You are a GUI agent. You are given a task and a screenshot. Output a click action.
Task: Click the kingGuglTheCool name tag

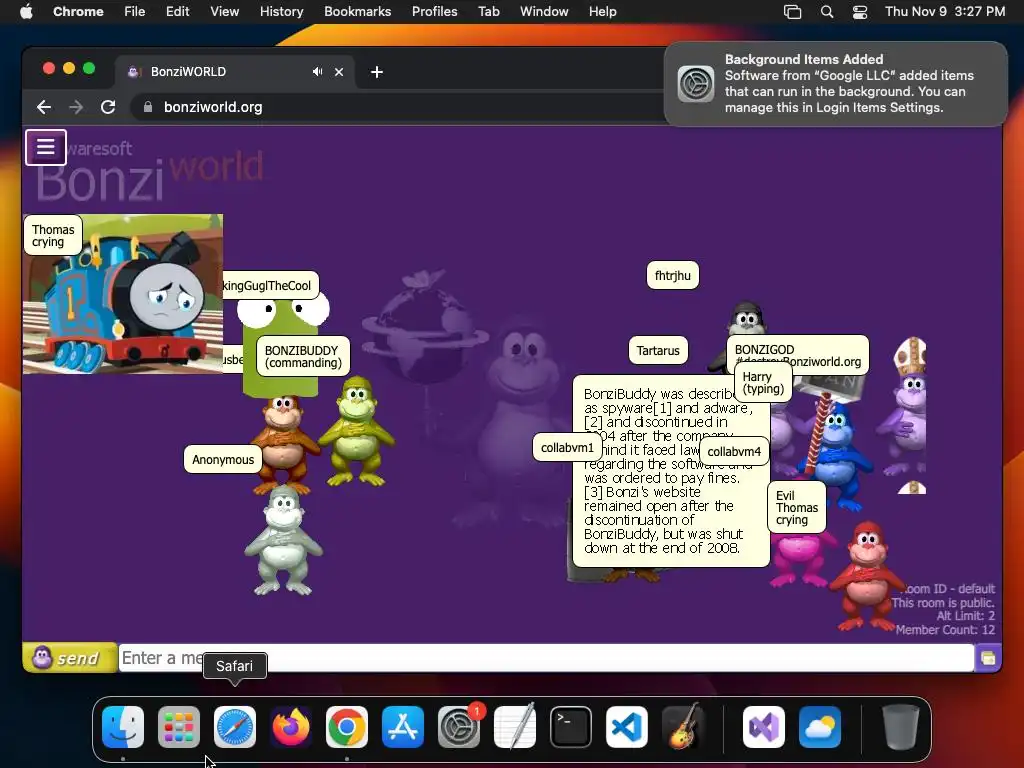pyautogui.click(x=270, y=285)
